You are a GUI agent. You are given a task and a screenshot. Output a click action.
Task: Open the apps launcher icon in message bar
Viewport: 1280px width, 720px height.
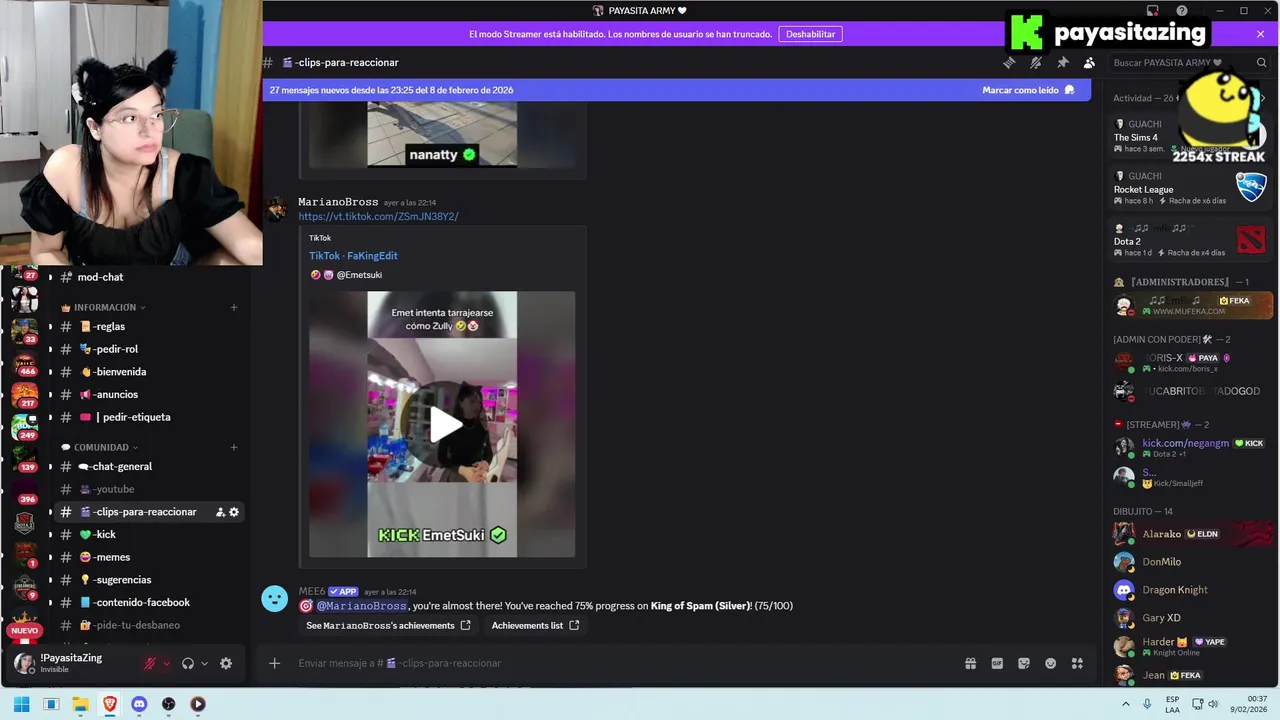click(1077, 663)
